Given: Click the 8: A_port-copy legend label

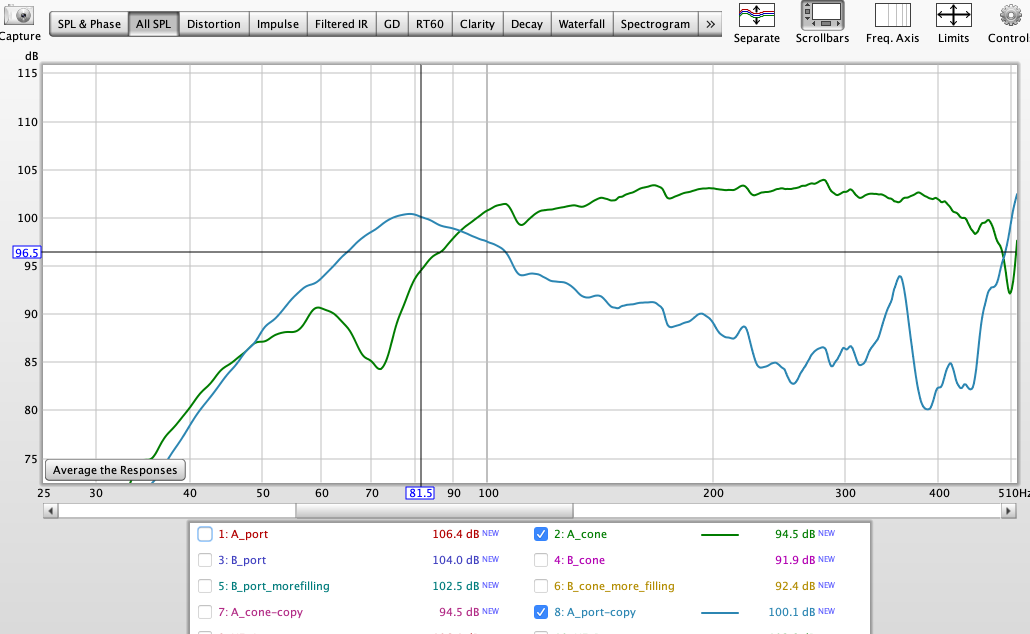Looking at the screenshot, I should point(595,612).
